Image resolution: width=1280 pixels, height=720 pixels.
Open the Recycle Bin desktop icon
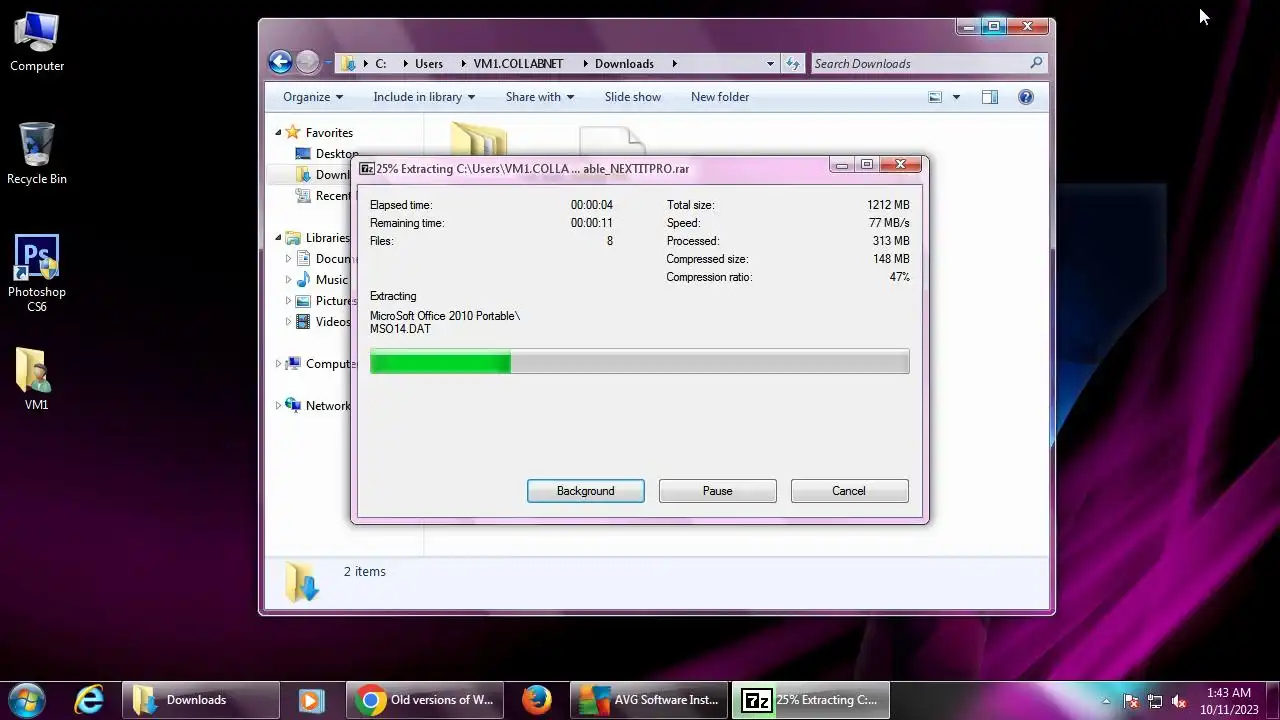point(37,154)
